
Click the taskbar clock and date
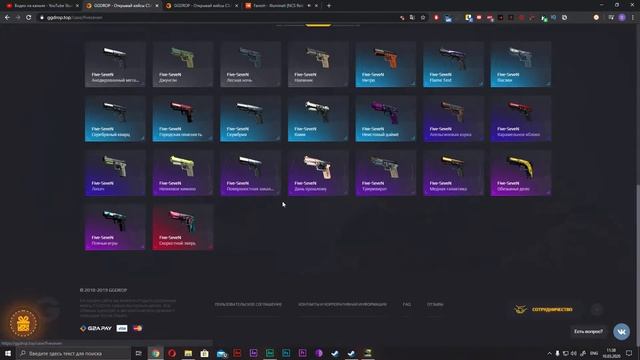(611, 353)
